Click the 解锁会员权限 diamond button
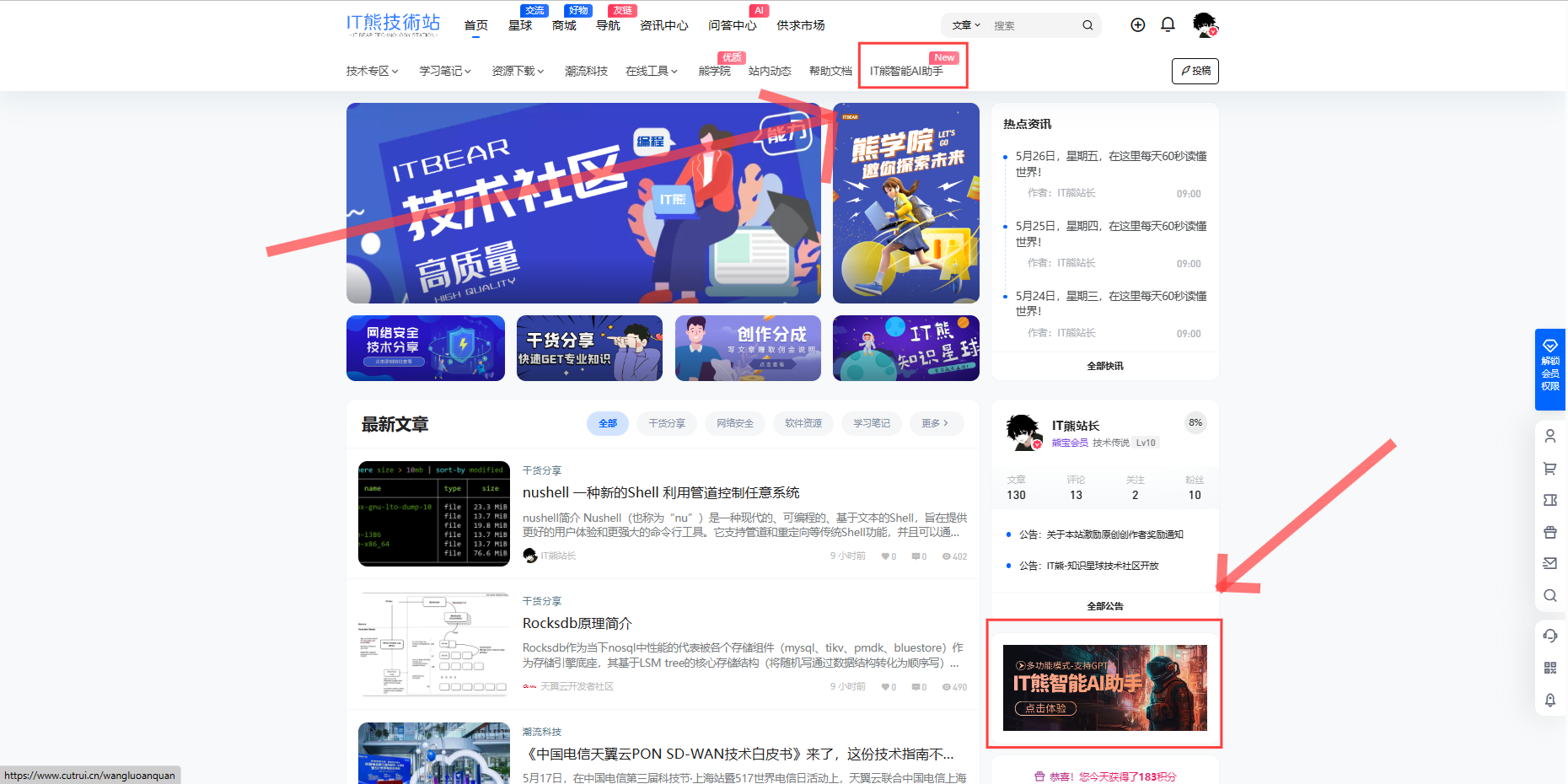Screen dimensions: 1568x784 click(1550, 369)
